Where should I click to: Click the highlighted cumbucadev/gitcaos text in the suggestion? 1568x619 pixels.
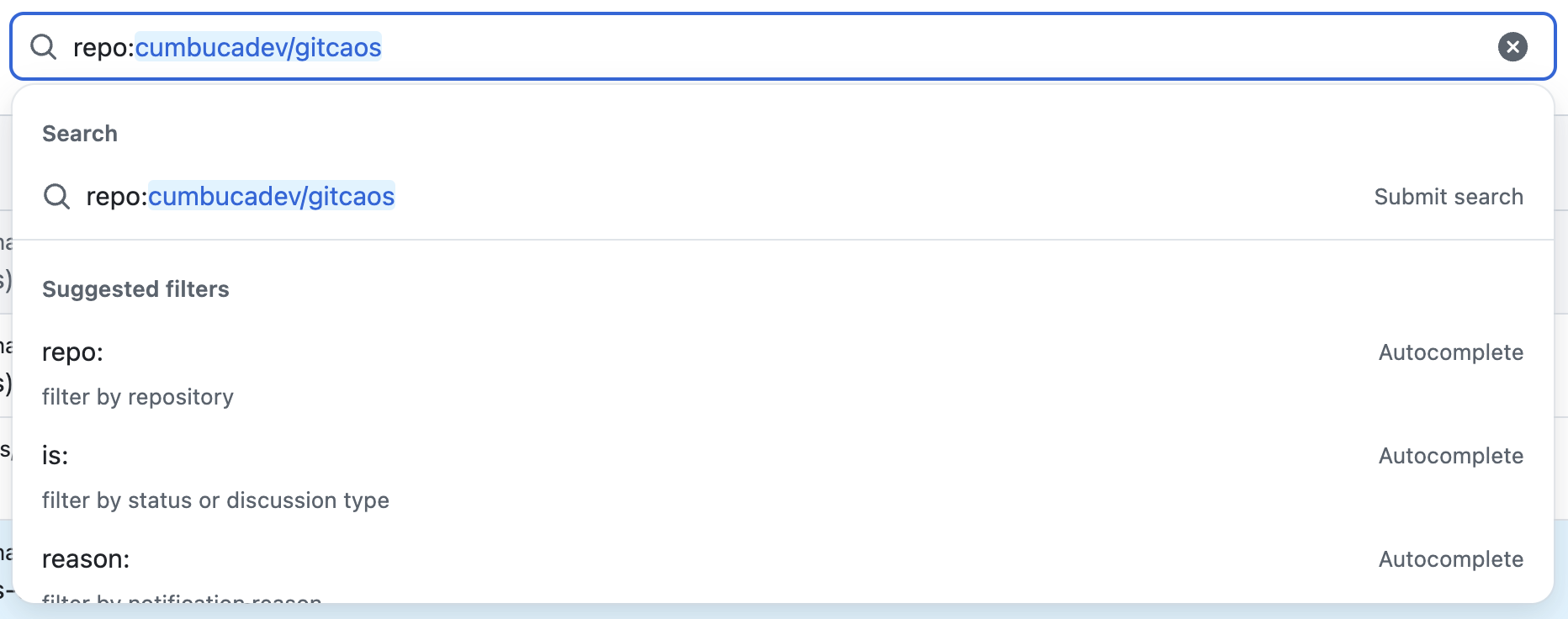click(271, 197)
